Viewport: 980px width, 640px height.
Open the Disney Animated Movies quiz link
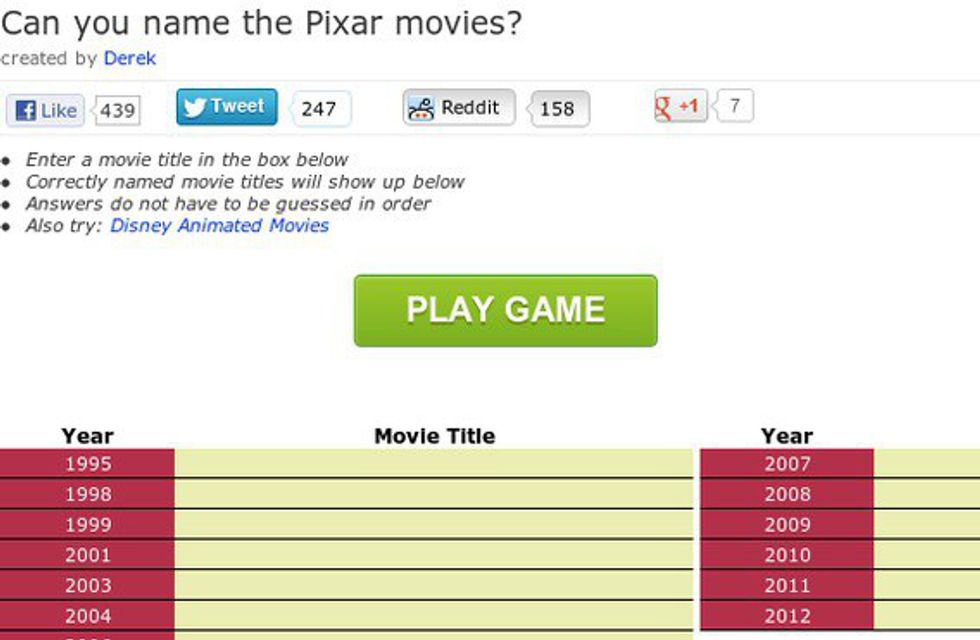pyautogui.click(x=219, y=225)
